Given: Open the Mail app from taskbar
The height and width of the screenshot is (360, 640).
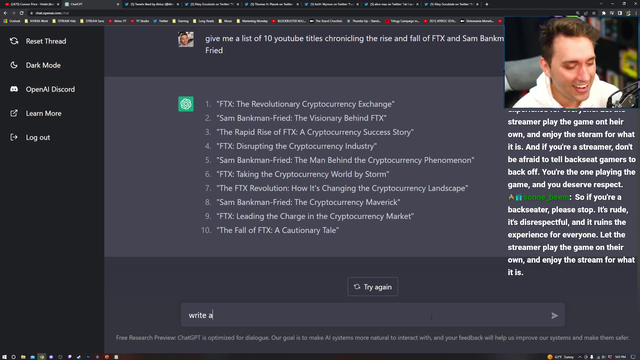Looking at the screenshot, I should [x=33, y=357].
